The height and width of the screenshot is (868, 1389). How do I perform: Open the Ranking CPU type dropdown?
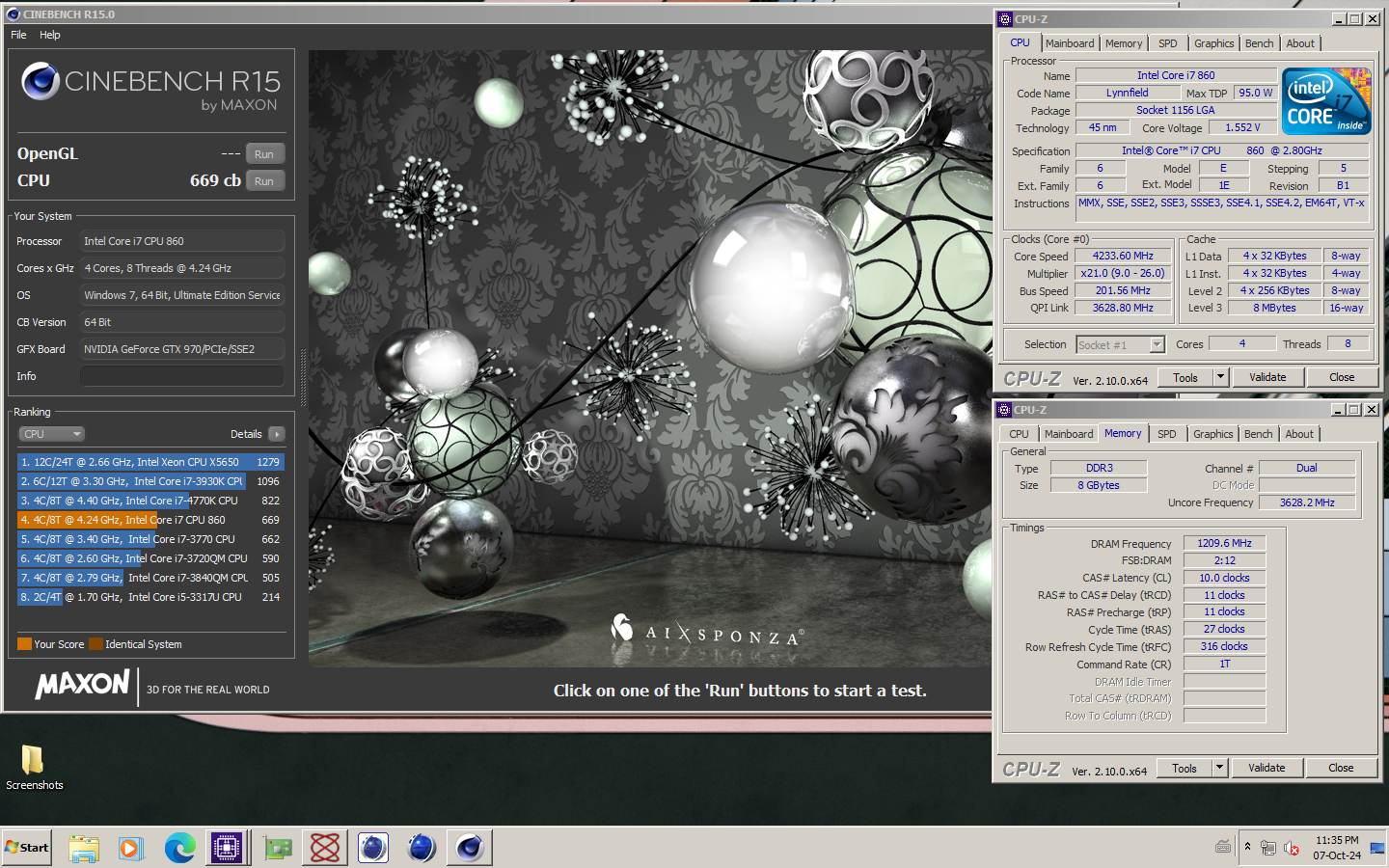(x=51, y=434)
